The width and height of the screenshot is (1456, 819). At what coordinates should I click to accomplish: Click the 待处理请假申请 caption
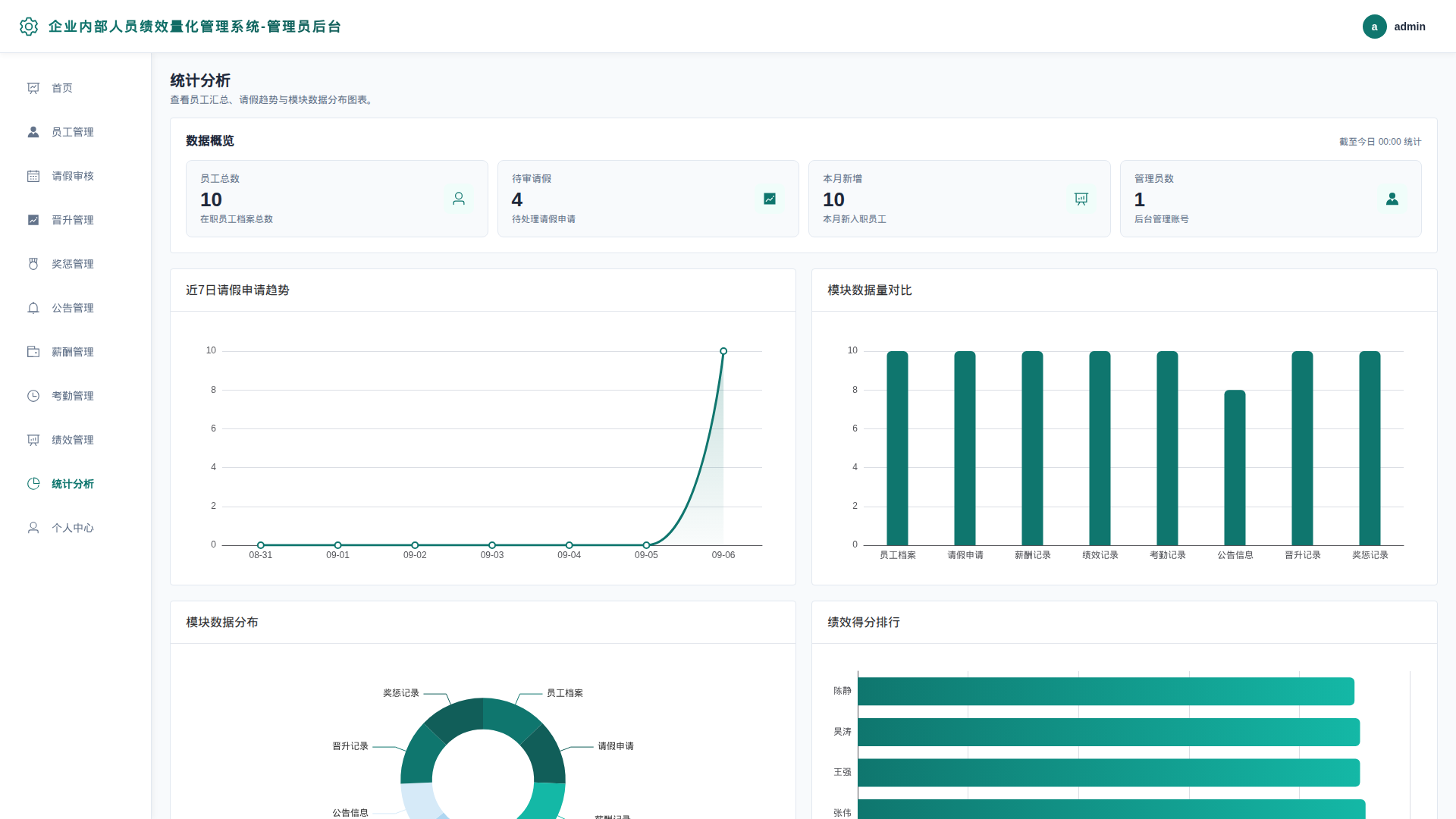click(x=544, y=219)
